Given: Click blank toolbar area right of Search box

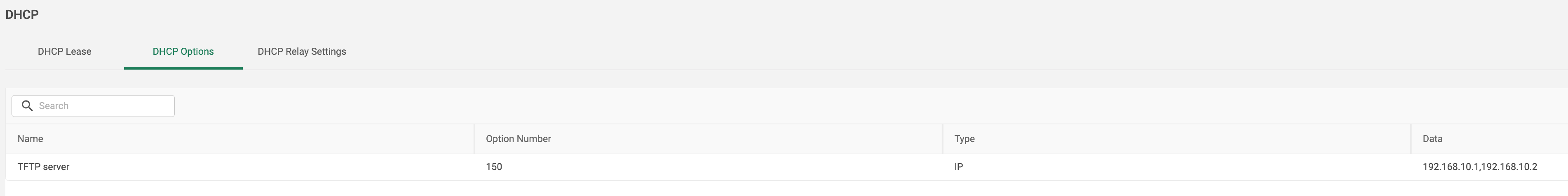Looking at the screenshot, I should 791,106.
